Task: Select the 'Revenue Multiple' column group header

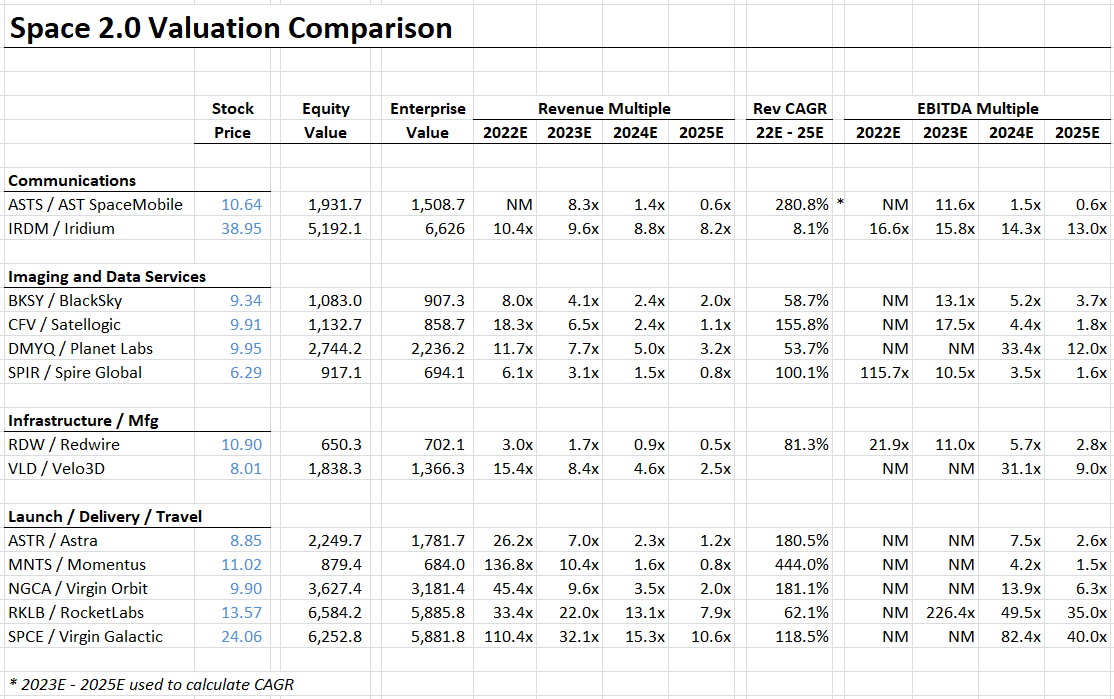Action: (x=604, y=109)
